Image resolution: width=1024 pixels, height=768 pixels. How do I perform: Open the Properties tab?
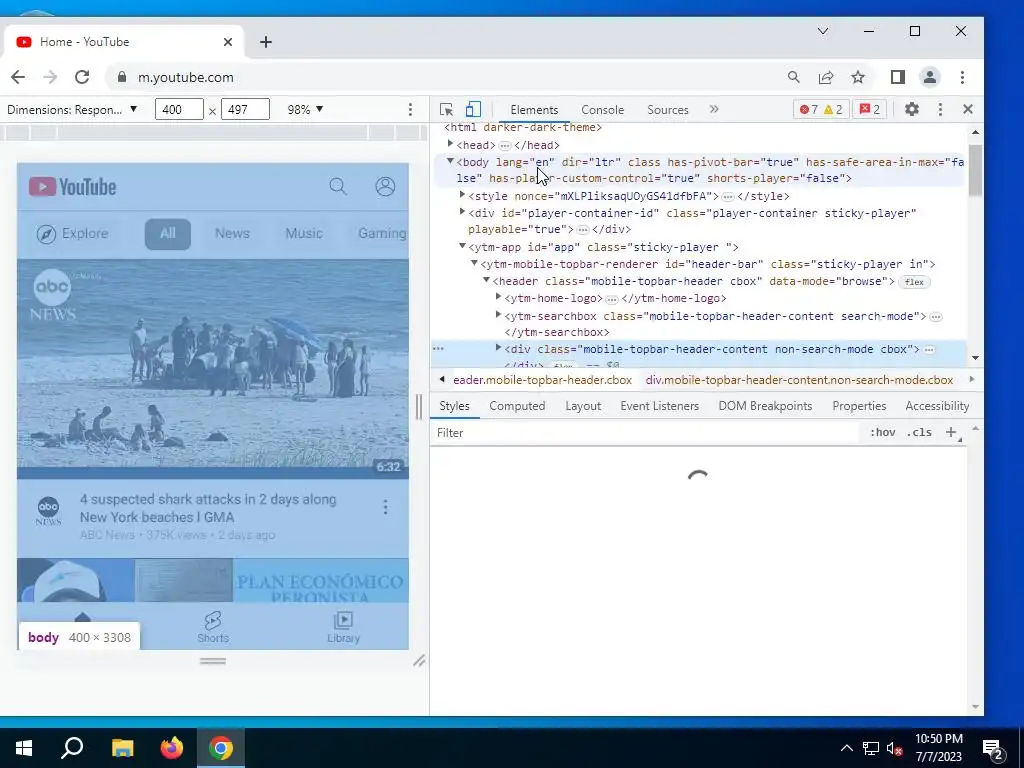[859, 406]
